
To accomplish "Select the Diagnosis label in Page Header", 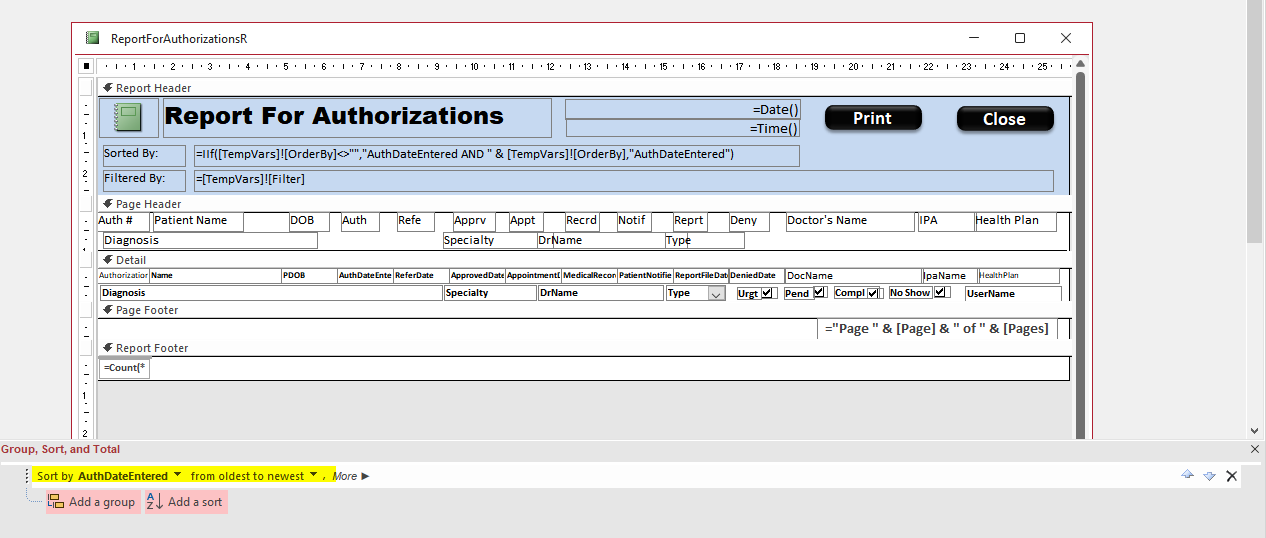I will click(x=210, y=240).
